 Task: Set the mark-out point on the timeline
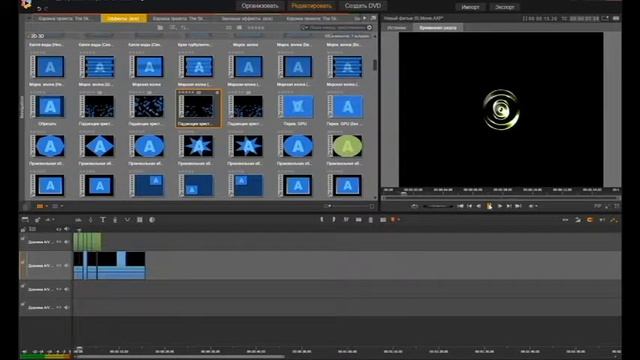334,220
